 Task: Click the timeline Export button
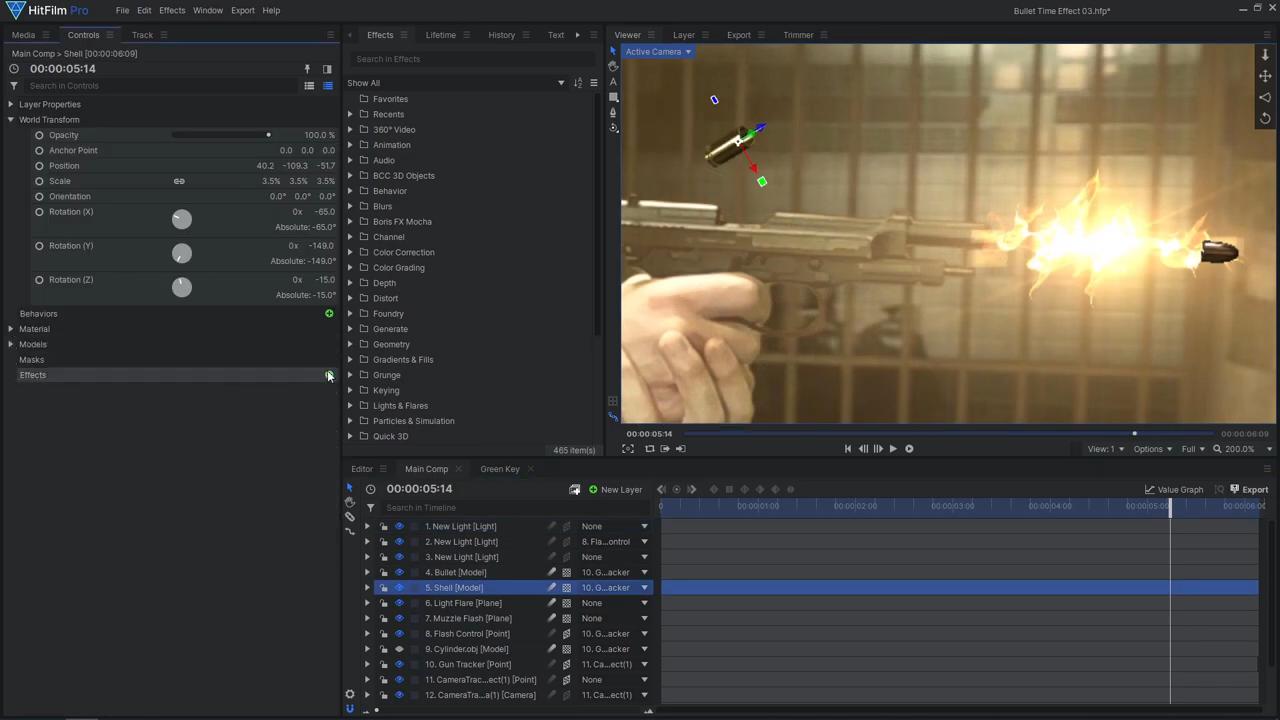point(1249,490)
